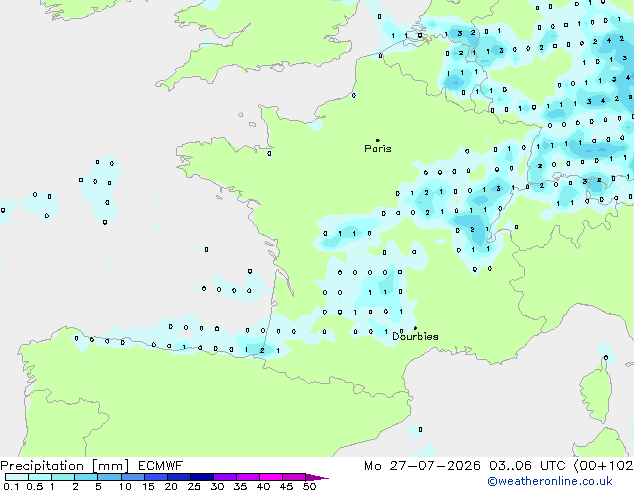This screenshot has width=634, height=490.
Task: Click the date 'Mo 27-07-2026'
Action: coord(422,466)
